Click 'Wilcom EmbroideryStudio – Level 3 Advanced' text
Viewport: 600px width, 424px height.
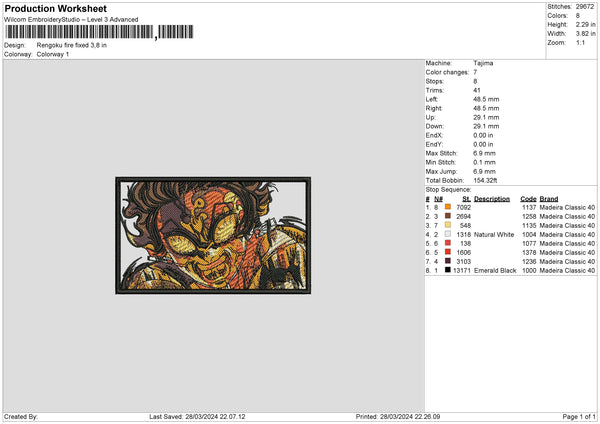[71, 20]
